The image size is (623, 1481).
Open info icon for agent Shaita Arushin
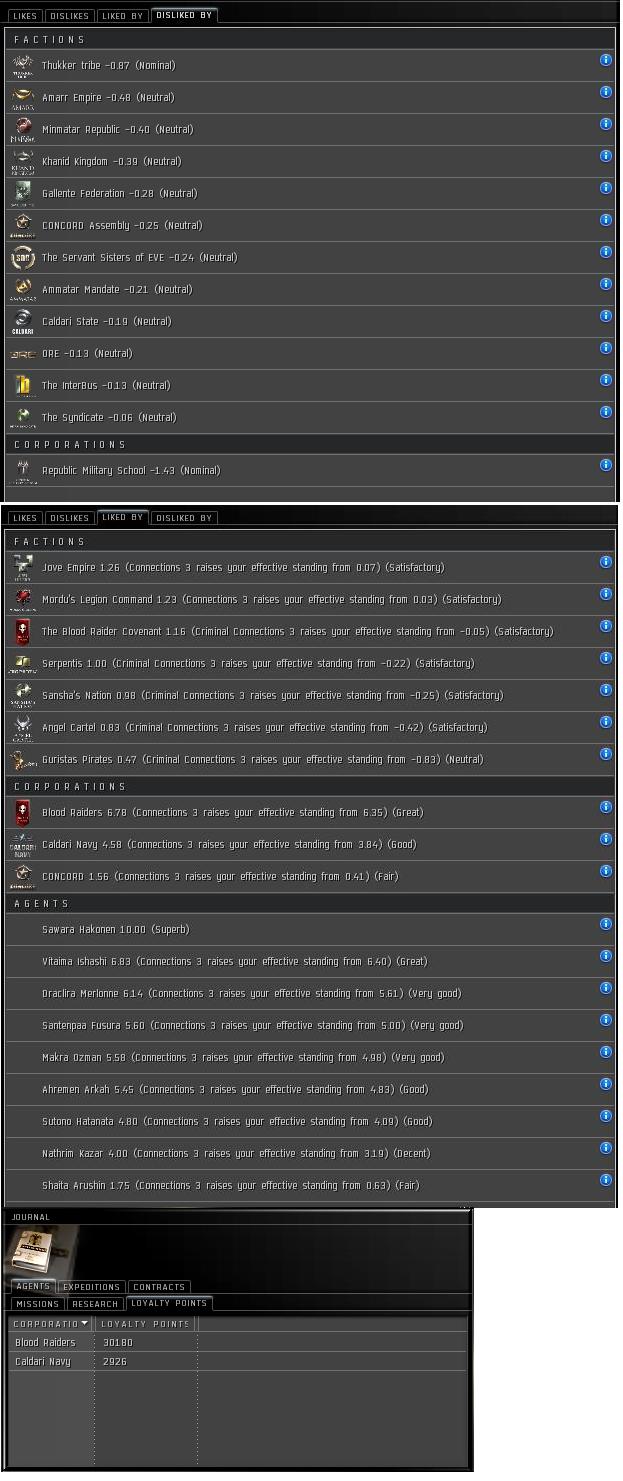pos(605,1180)
